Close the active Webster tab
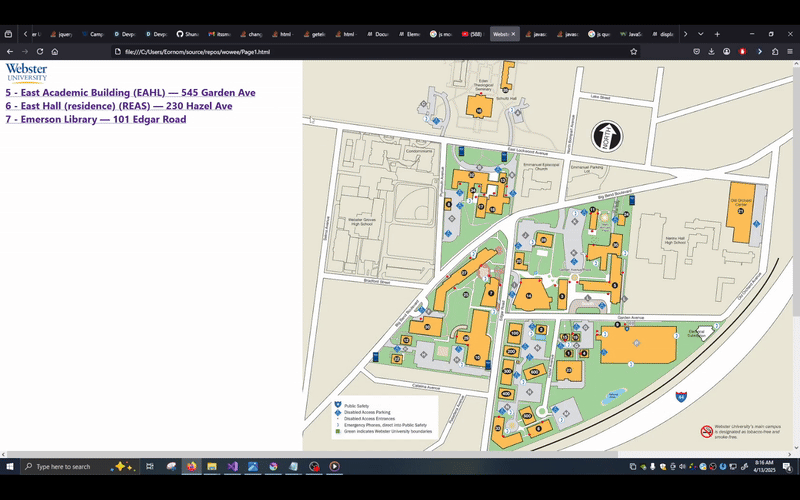Image resolution: width=800 pixels, height=500 pixels. (513, 34)
